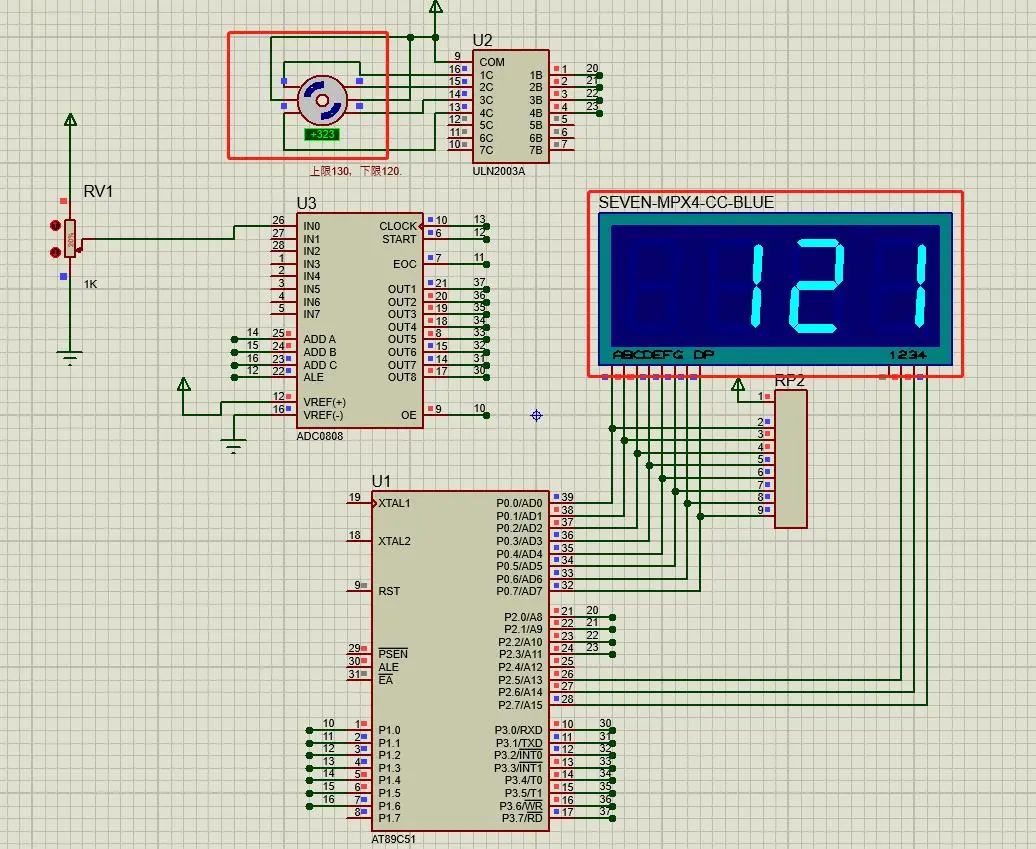This screenshot has height=849, width=1036.
Task: Click the P2.0/A8 pin label
Action: point(523,617)
